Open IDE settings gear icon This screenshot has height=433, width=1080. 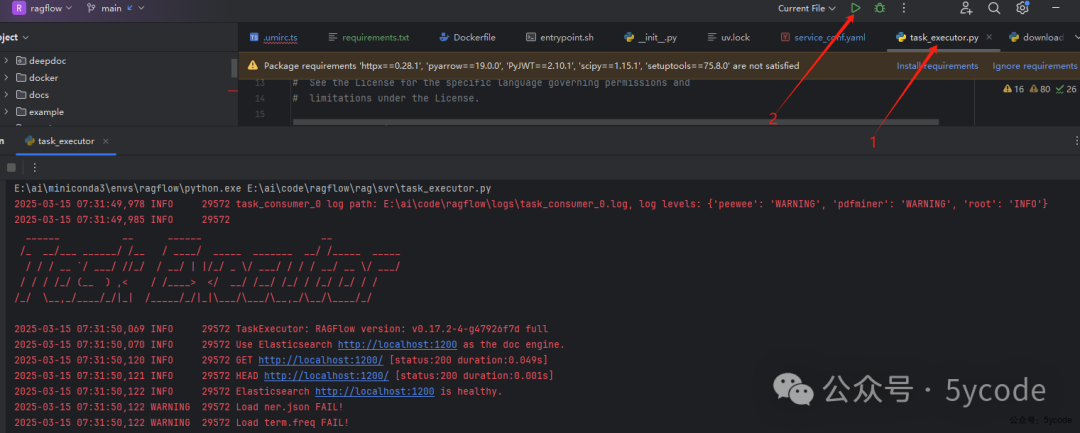pyautogui.click(x=1023, y=8)
